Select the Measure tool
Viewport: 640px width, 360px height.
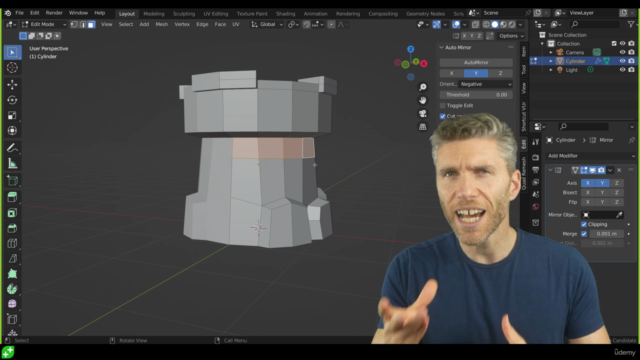click(x=12, y=164)
